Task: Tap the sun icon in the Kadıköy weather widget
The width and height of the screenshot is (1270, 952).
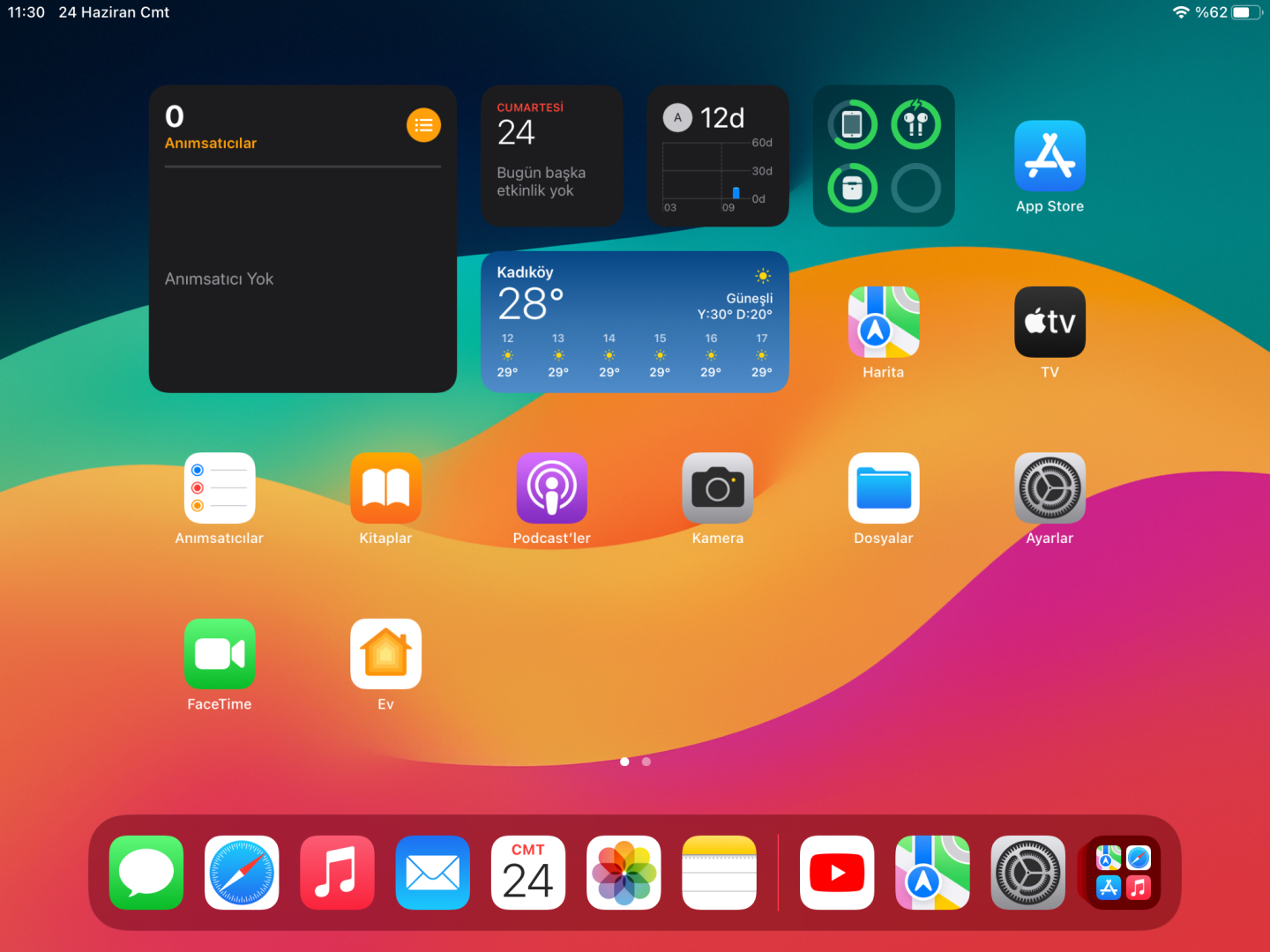Action: pyautogui.click(x=763, y=276)
